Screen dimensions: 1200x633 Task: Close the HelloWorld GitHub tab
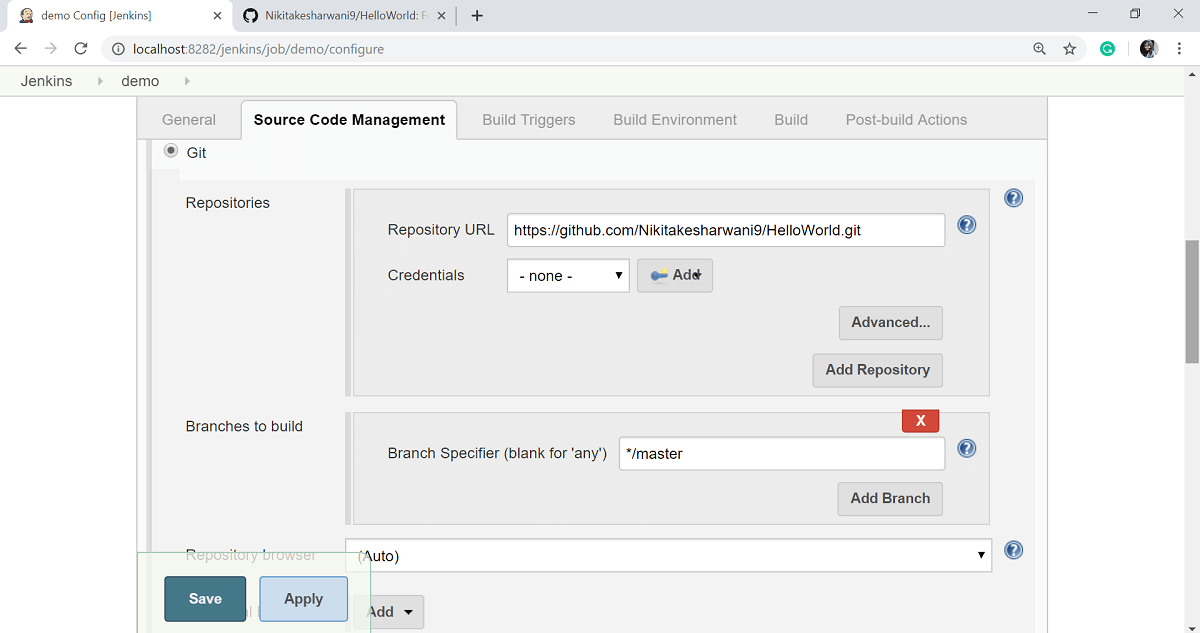point(442,16)
